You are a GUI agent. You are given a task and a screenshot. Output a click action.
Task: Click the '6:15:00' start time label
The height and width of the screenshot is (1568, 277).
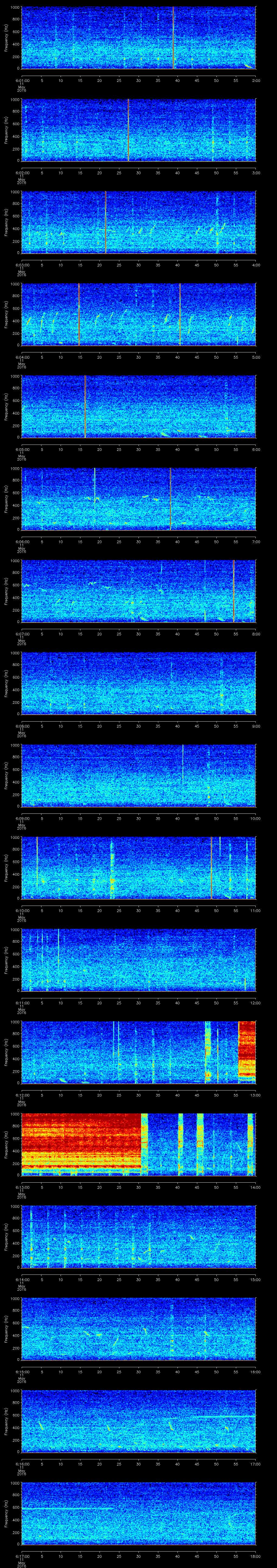point(22,1371)
